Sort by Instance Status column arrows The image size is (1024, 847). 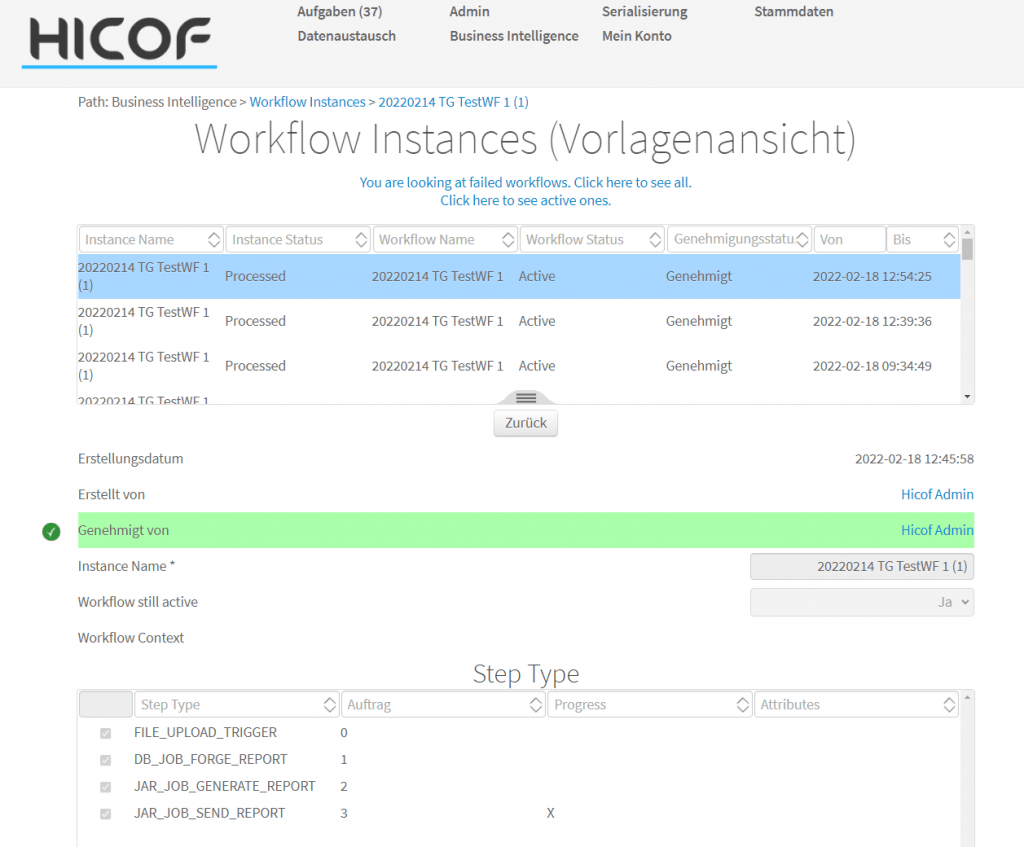[x=361, y=240]
